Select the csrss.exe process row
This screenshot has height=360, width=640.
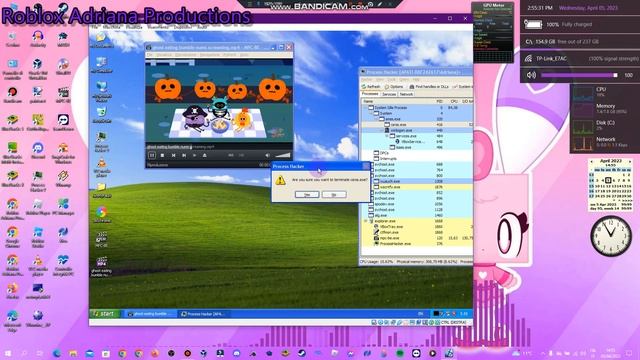pyautogui.click(x=416, y=124)
